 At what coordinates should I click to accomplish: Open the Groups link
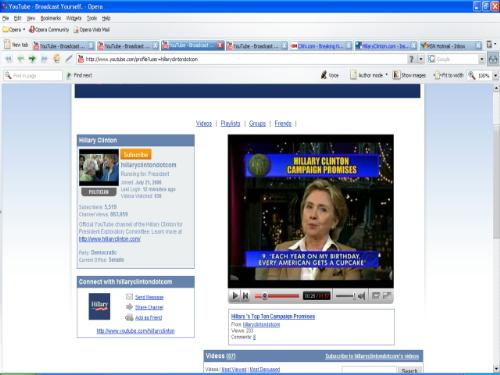click(x=257, y=123)
